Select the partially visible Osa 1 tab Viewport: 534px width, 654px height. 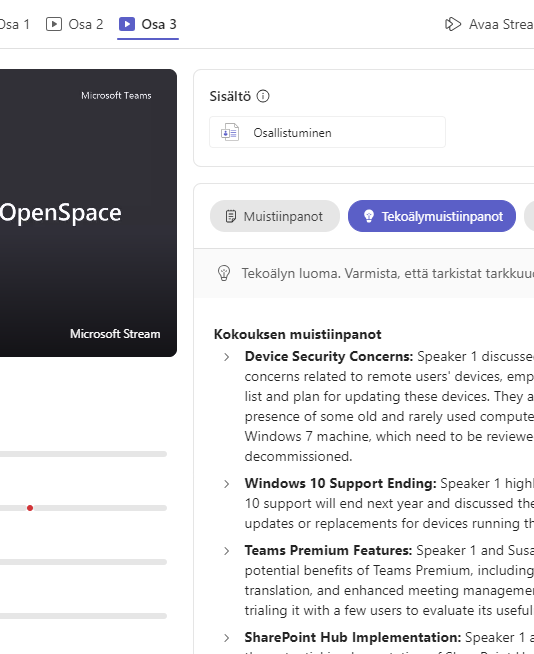15,24
